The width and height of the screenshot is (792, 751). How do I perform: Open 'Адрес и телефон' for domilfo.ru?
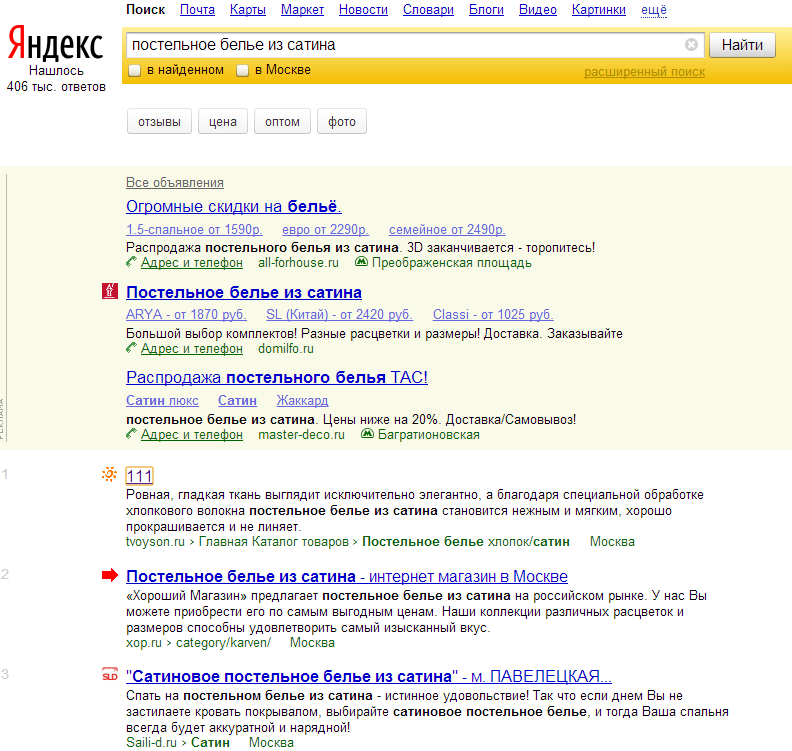point(192,348)
